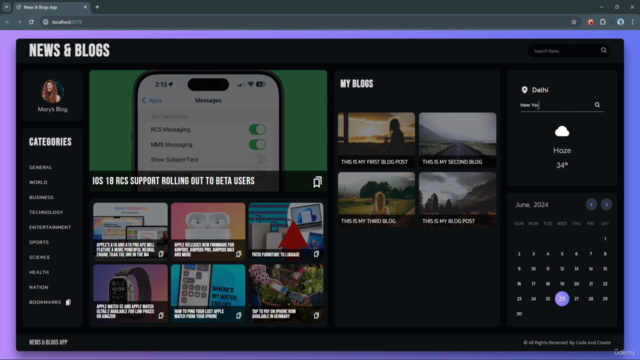Bookmark the Ping Lost Apple Watch article

click(x=238, y=316)
